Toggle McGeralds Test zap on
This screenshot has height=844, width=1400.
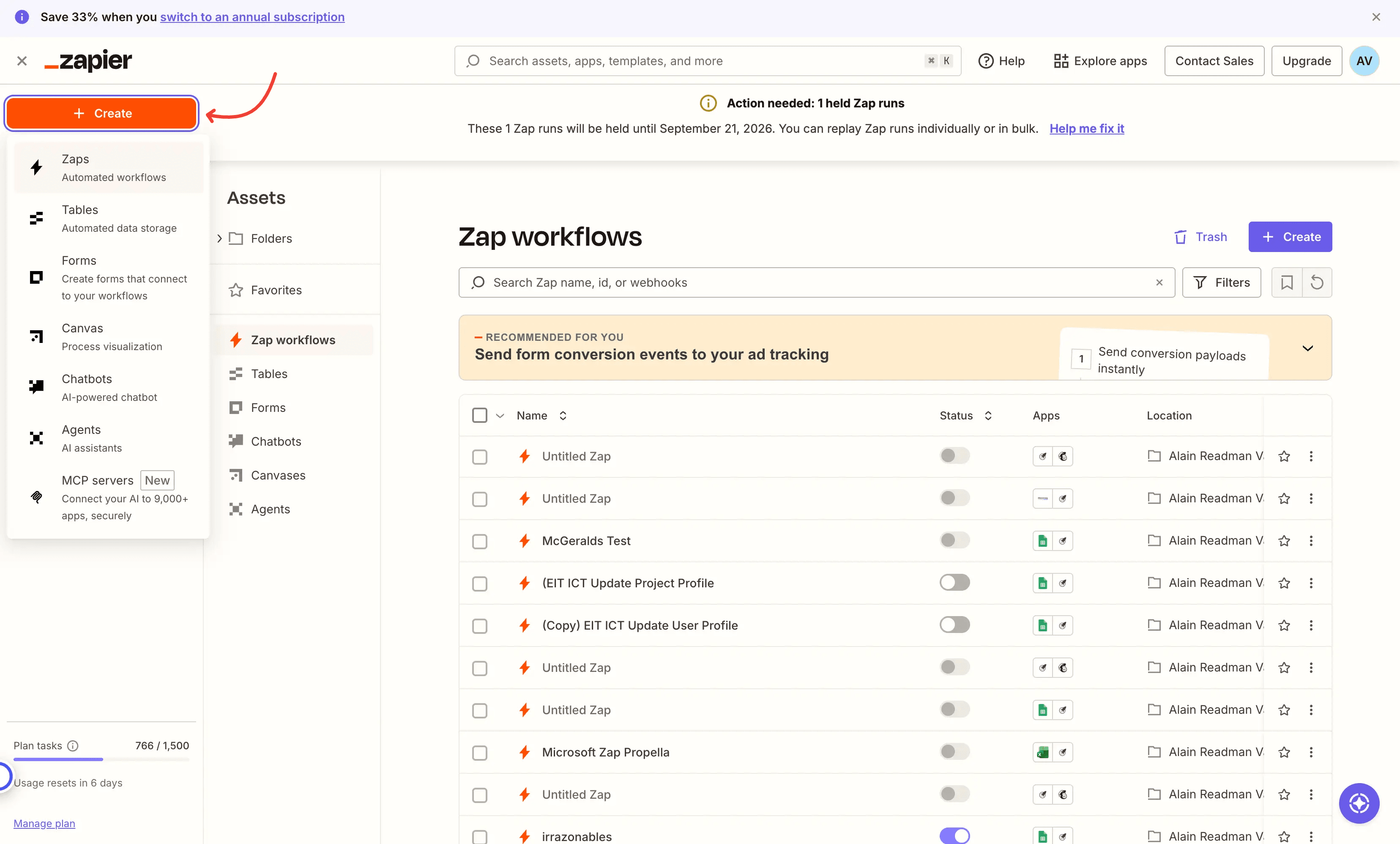coord(954,540)
